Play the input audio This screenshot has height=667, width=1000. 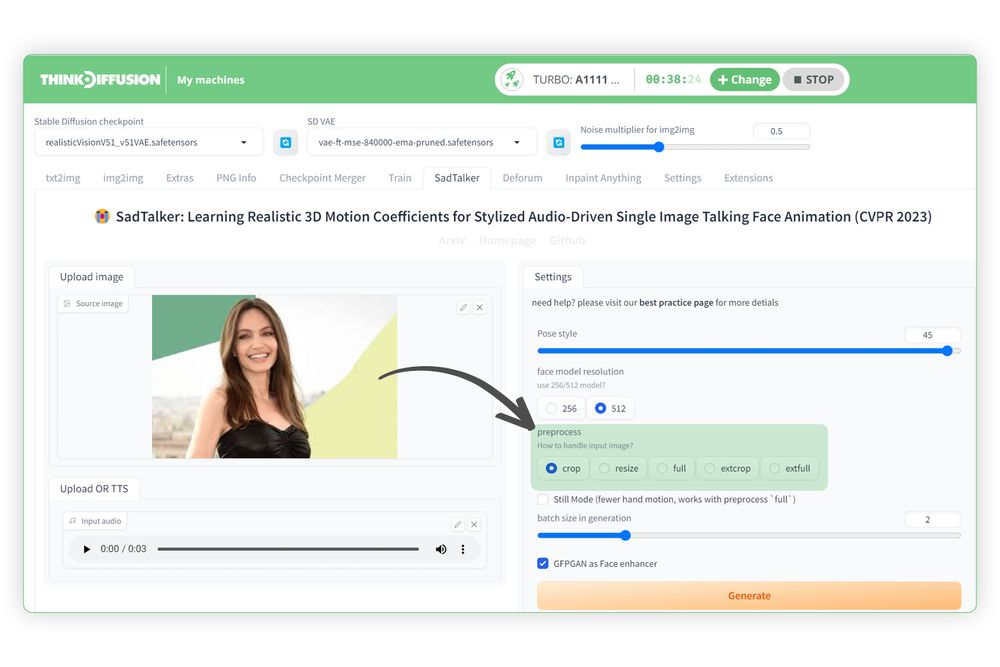click(x=87, y=549)
